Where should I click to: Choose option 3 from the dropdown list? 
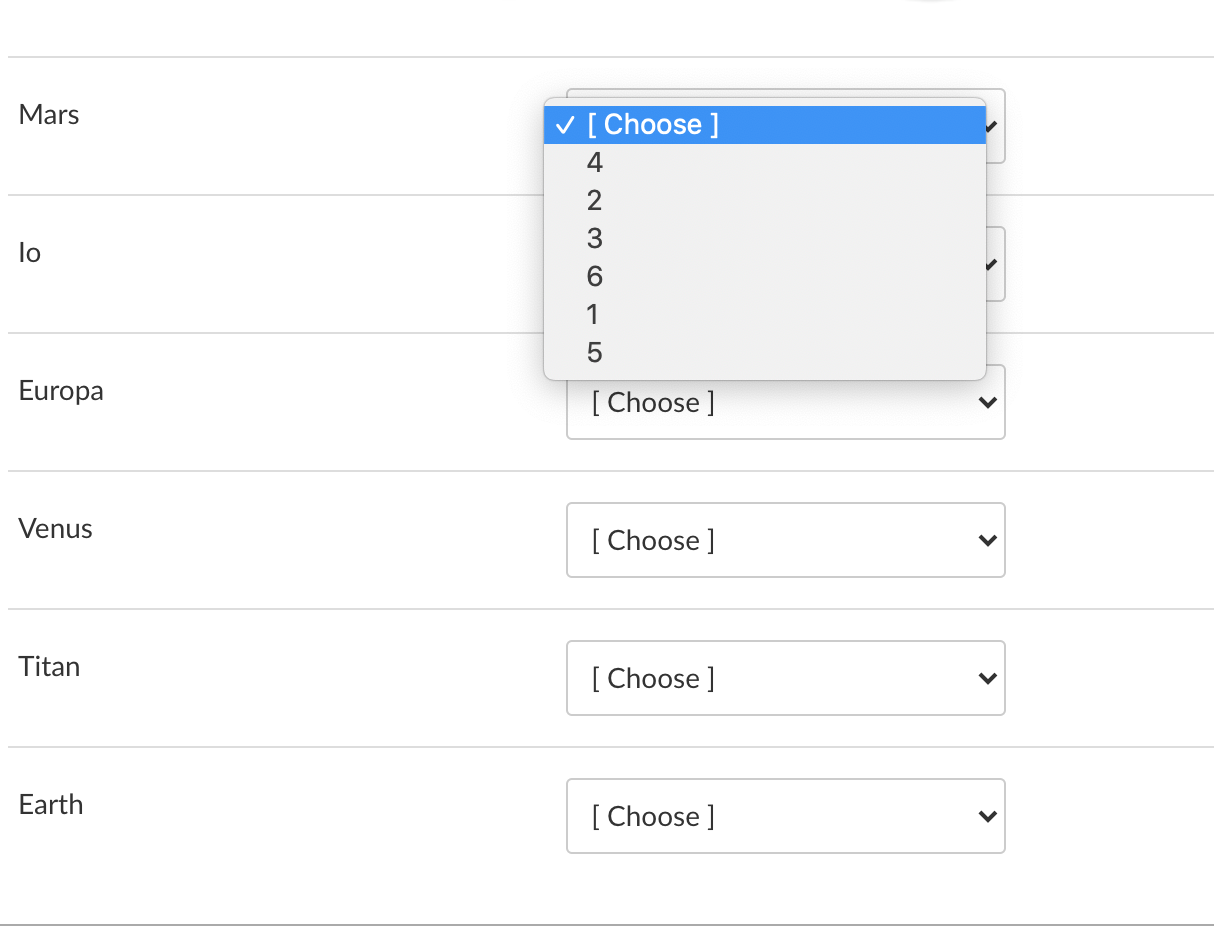click(765, 239)
